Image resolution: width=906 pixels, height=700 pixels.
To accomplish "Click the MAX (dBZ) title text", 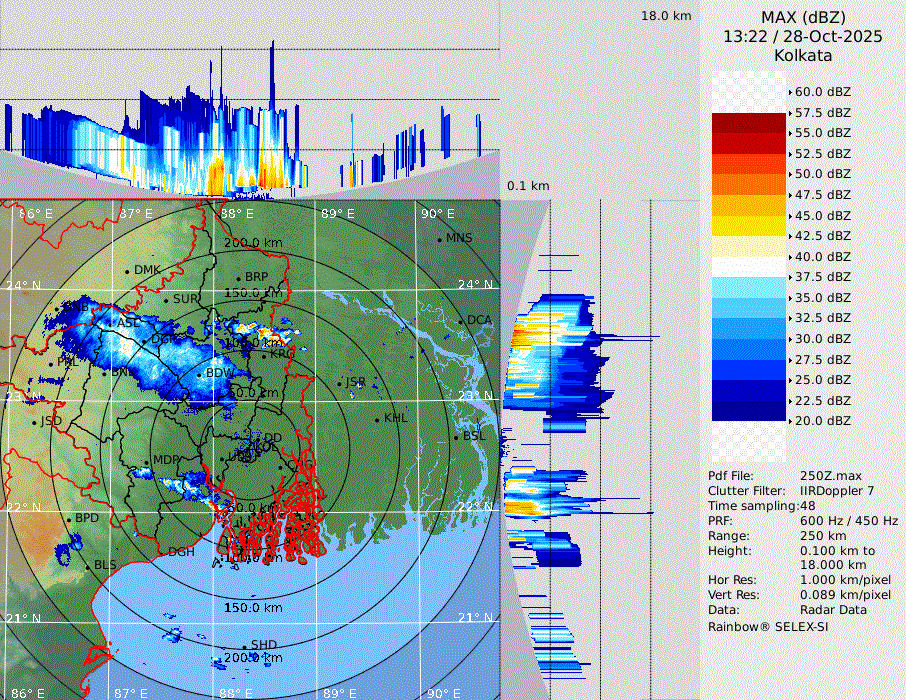I will tap(803, 17).
